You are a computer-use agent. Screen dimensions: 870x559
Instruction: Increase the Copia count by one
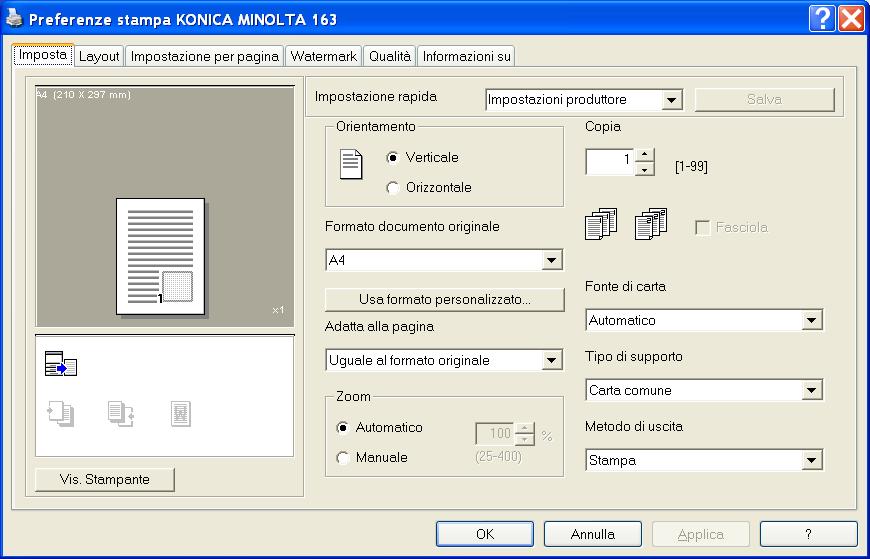644,155
